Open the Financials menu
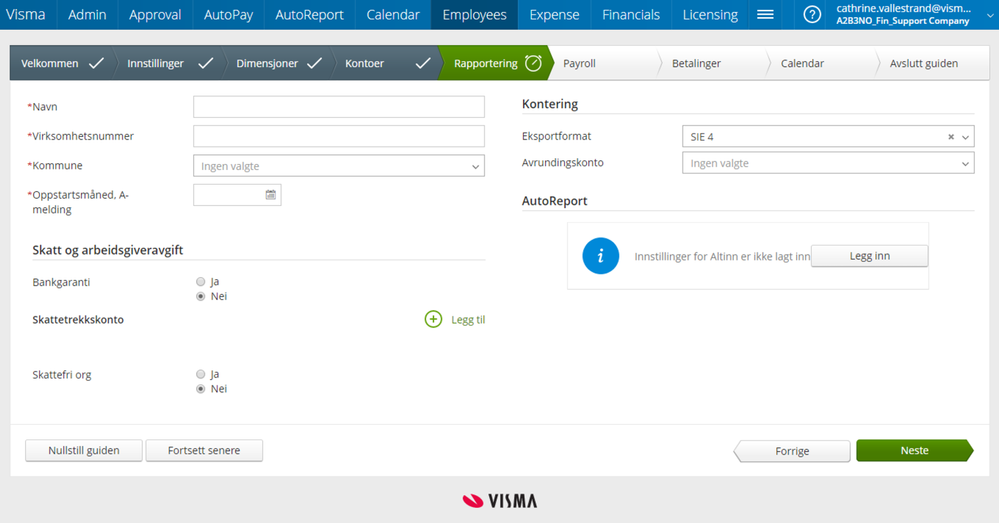 coord(631,14)
